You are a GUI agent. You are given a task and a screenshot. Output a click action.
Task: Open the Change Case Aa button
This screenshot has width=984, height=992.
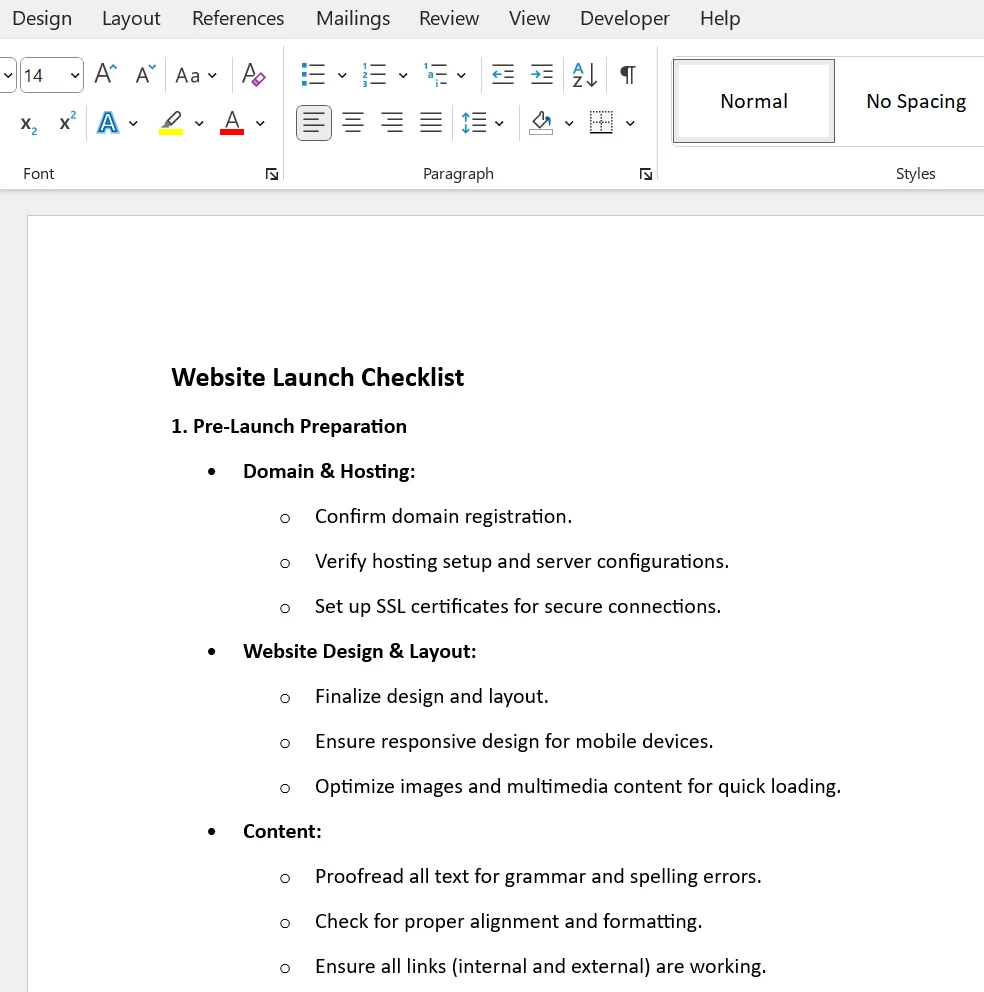click(x=188, y=75)
